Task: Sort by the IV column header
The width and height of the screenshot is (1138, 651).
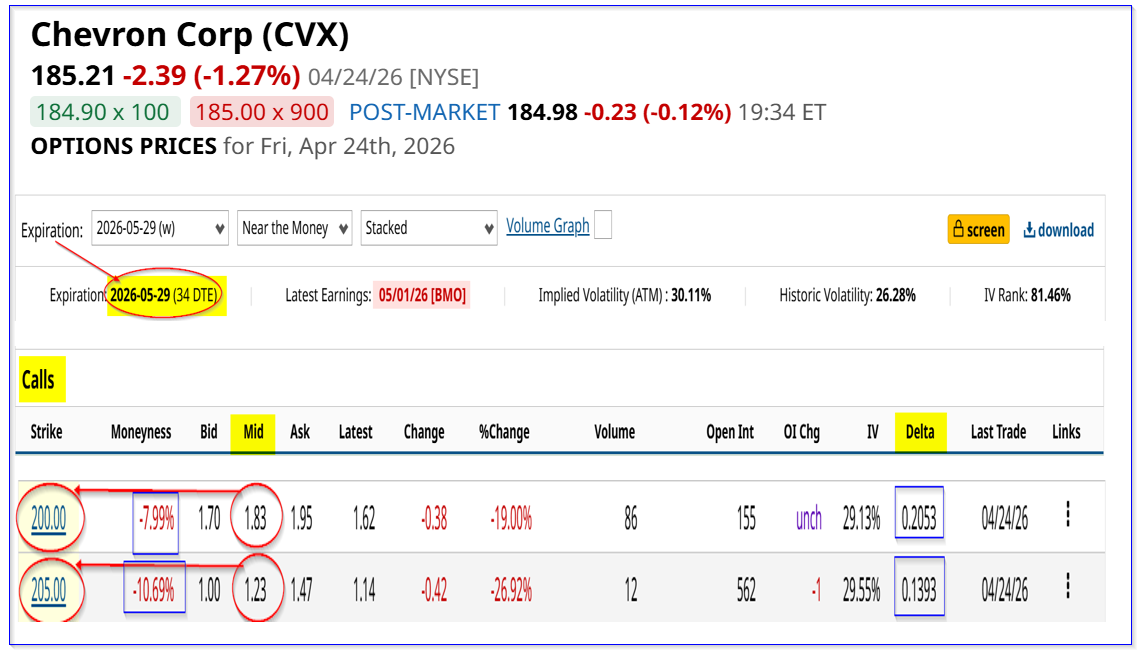Action: click(873, 432)
